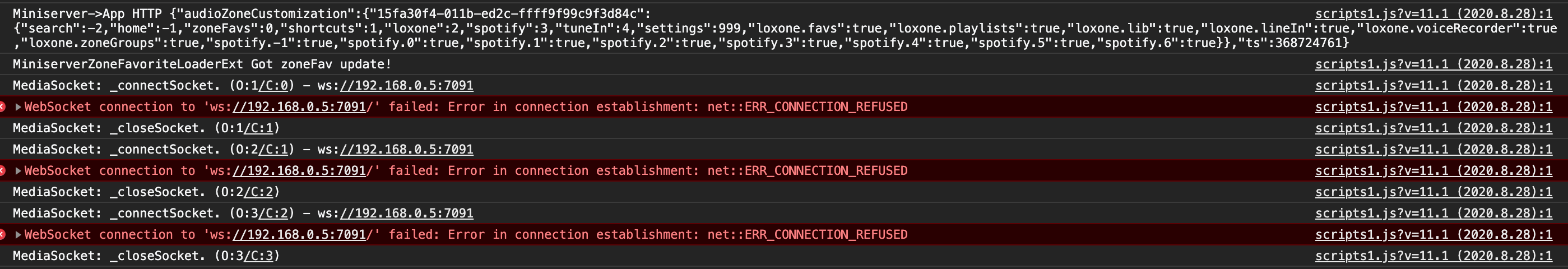Open scripts1.js source link for zoneFav update message

[1434, 64]
